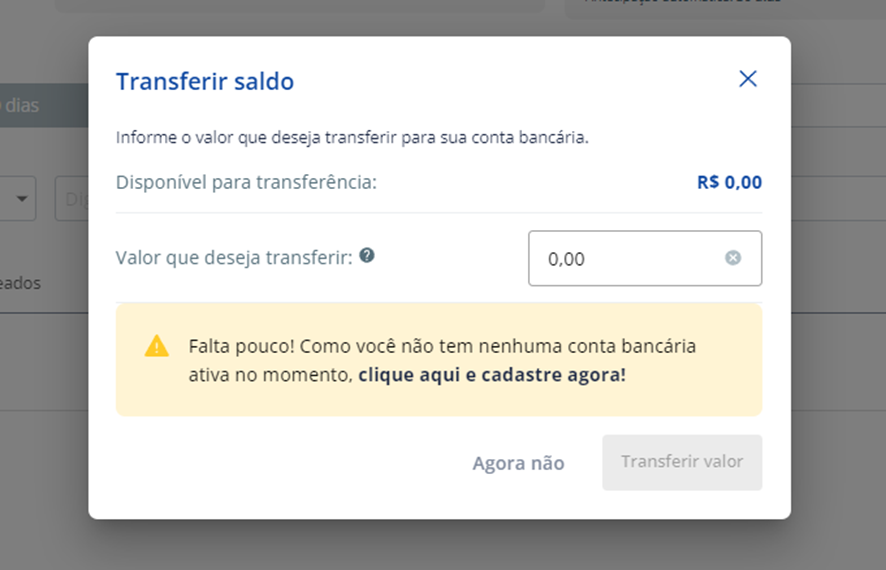Click the "R$ 0,00" available balance
The image size is (886, 570).
coord(729,183)
